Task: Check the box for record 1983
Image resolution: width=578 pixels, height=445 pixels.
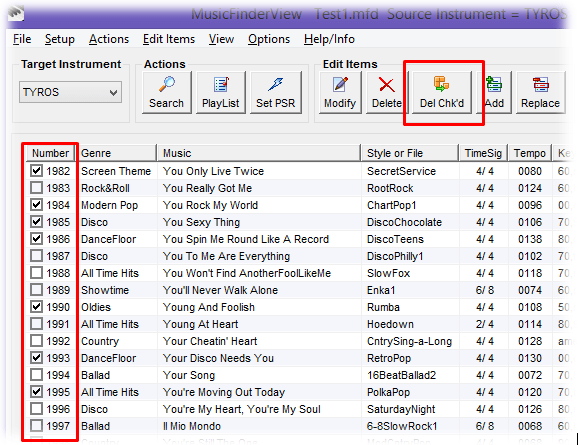Action: (x=36, y=188)
